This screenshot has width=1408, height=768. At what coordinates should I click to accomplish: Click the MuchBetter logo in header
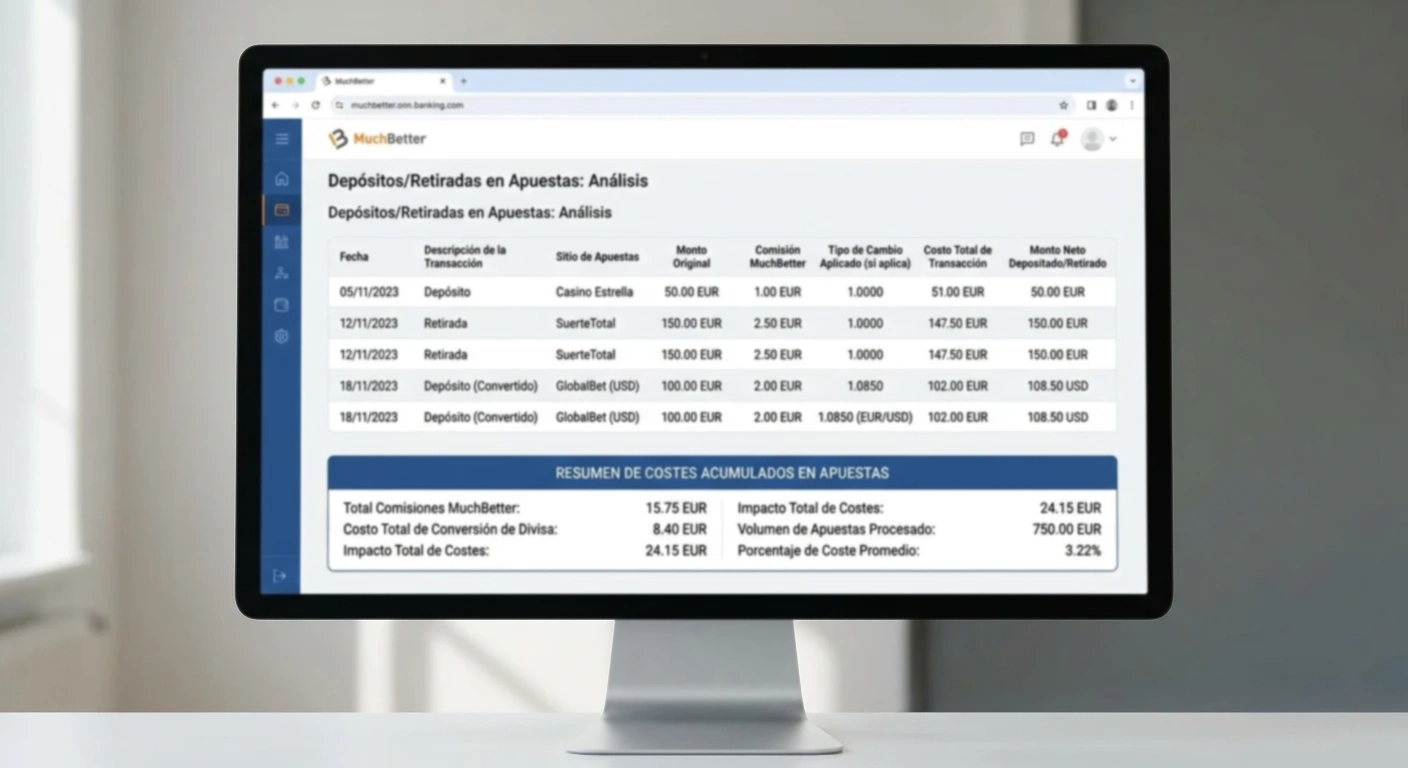click(x=378, y=139)
